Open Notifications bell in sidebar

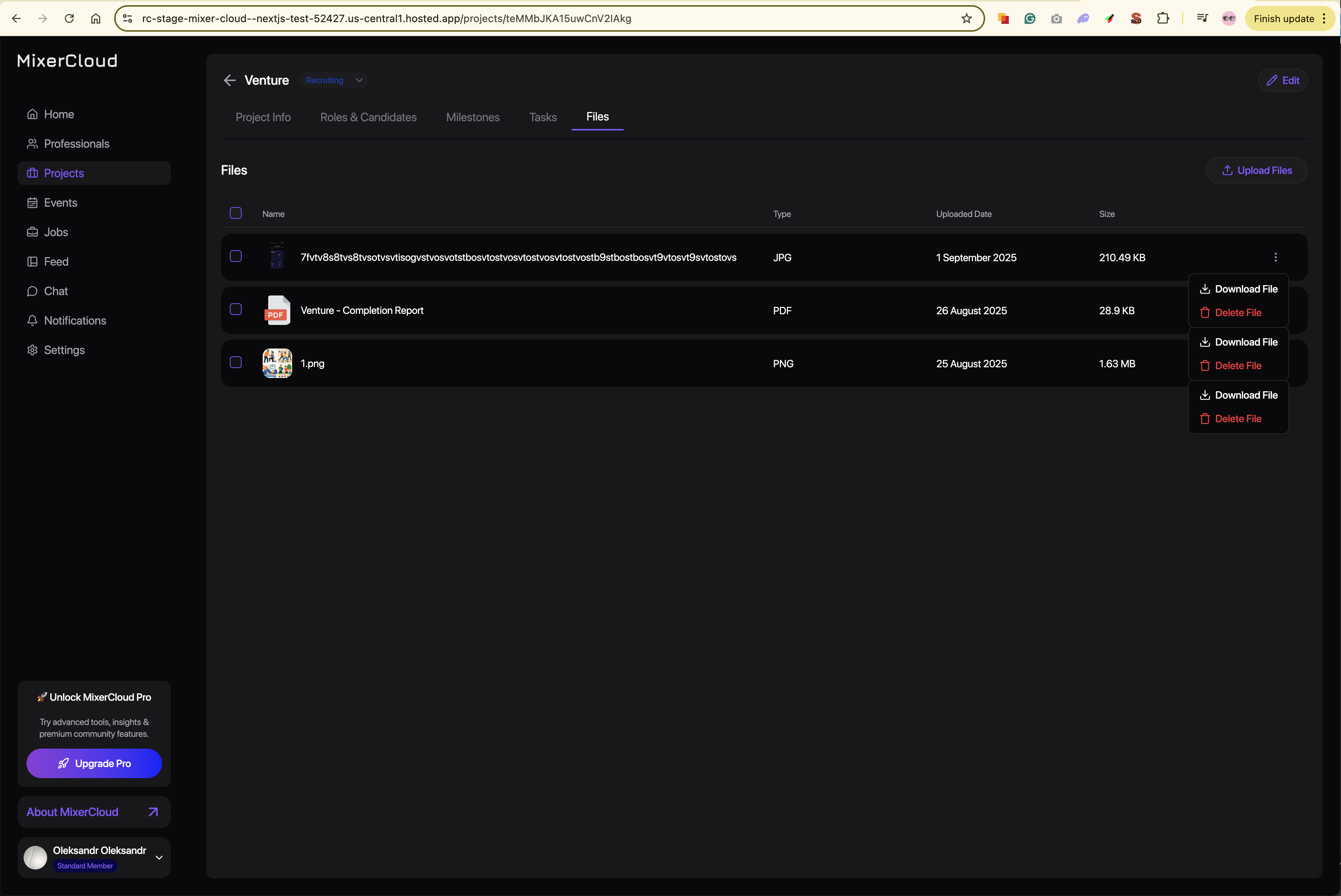pos(32,321)
